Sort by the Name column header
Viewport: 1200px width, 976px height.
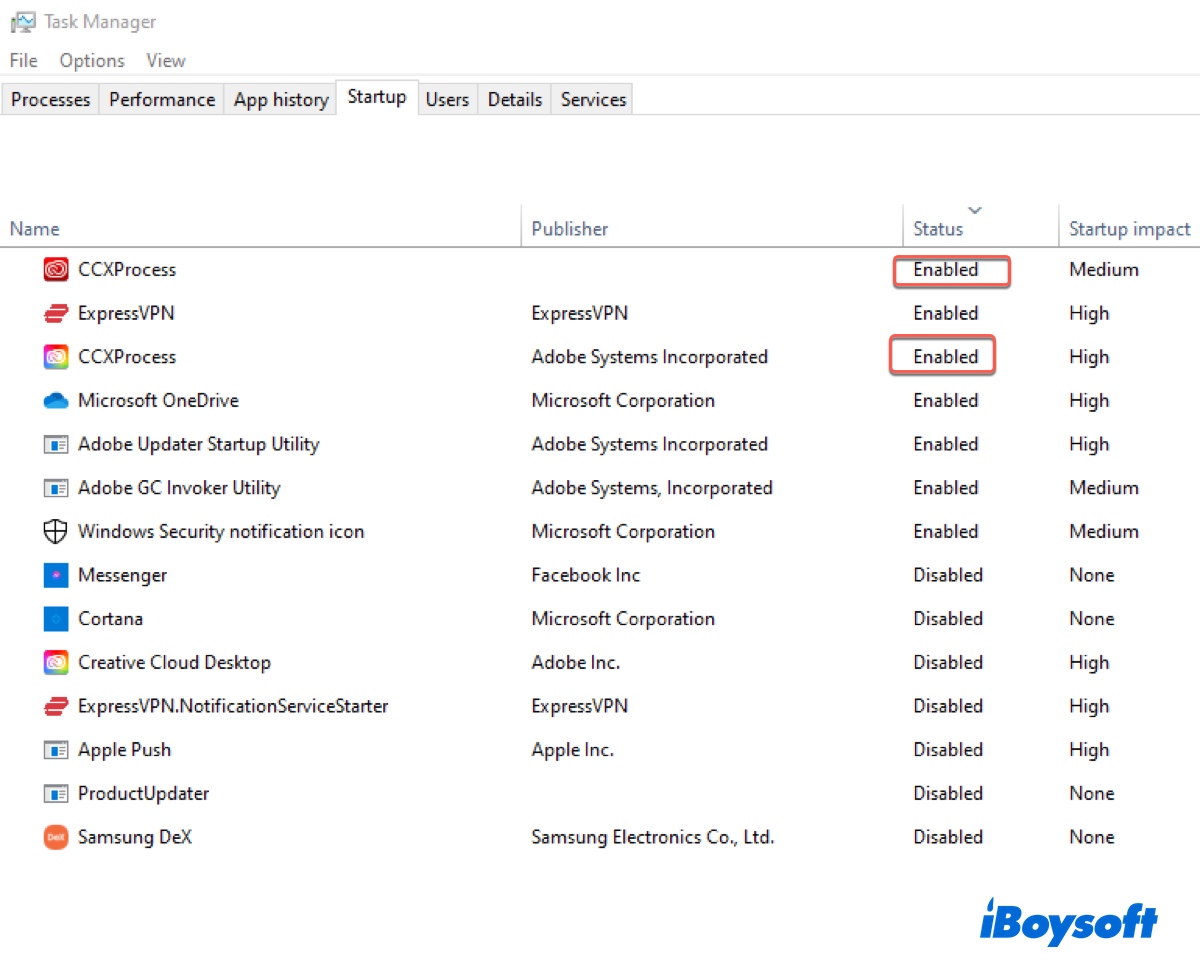(35, 229)
